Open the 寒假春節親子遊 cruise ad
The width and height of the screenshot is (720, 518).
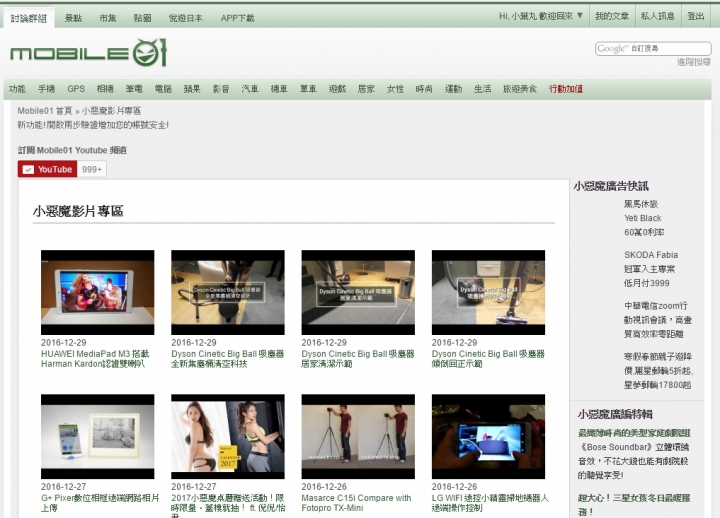tap(658, 371)
